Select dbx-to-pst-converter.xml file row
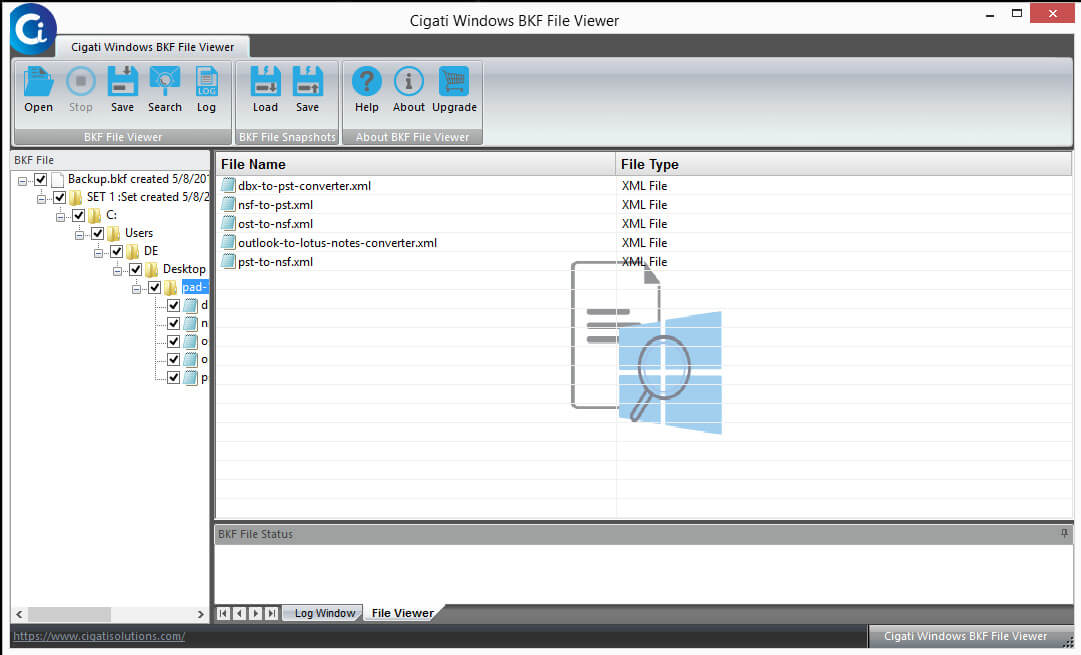 click(644, 185)
